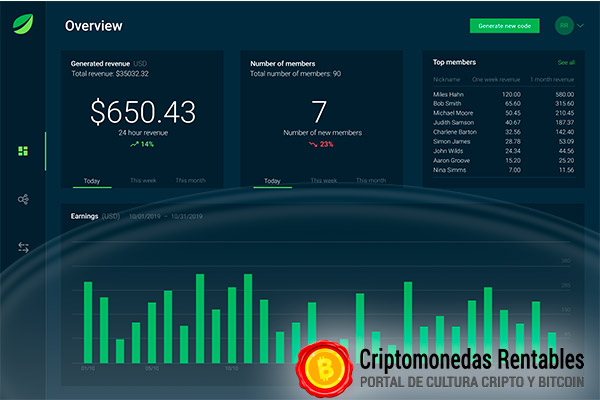This screenshot has height=400, width=600.
Task: Open the transfer arrows icon in sidebar
Action: pos(23,247)
